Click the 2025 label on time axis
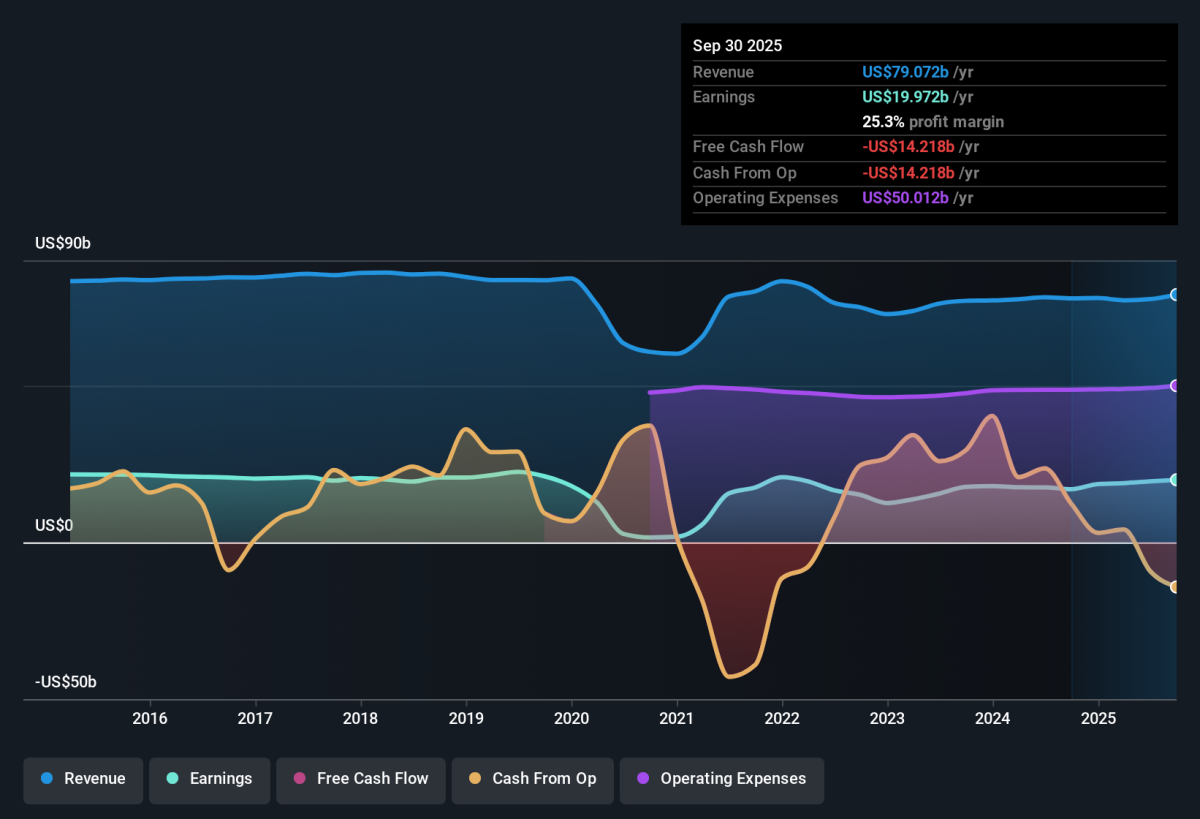Image resolution: width=1200 pixels, height=819 pixels. click(x=1098, y=718)
